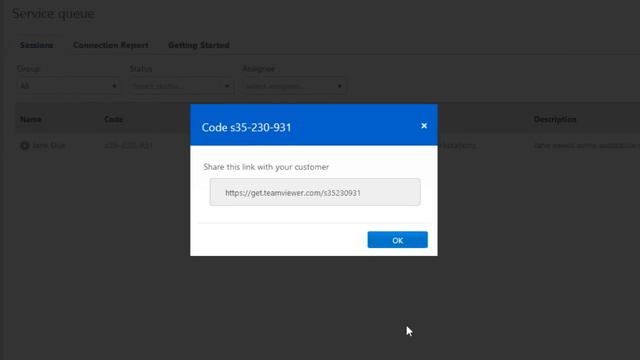Viewport: 640px width, 360px height.
Task: Expand the Status filter dropdown
Action: 181,86
